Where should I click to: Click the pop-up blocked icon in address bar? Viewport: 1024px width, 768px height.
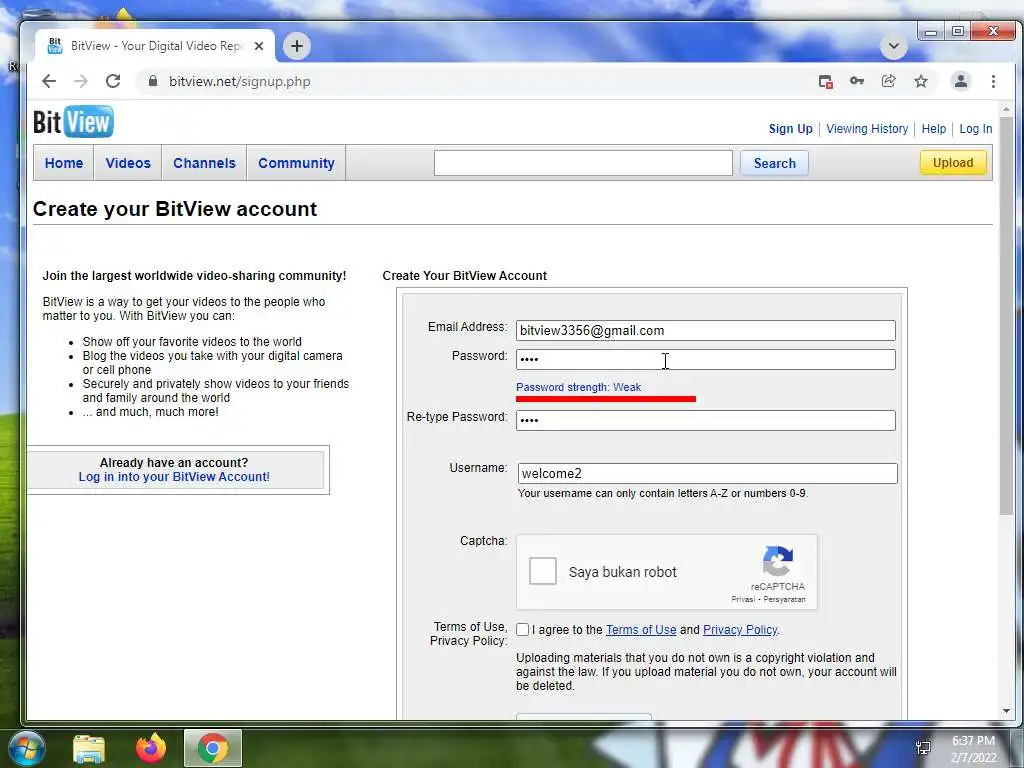coord(825,81)
